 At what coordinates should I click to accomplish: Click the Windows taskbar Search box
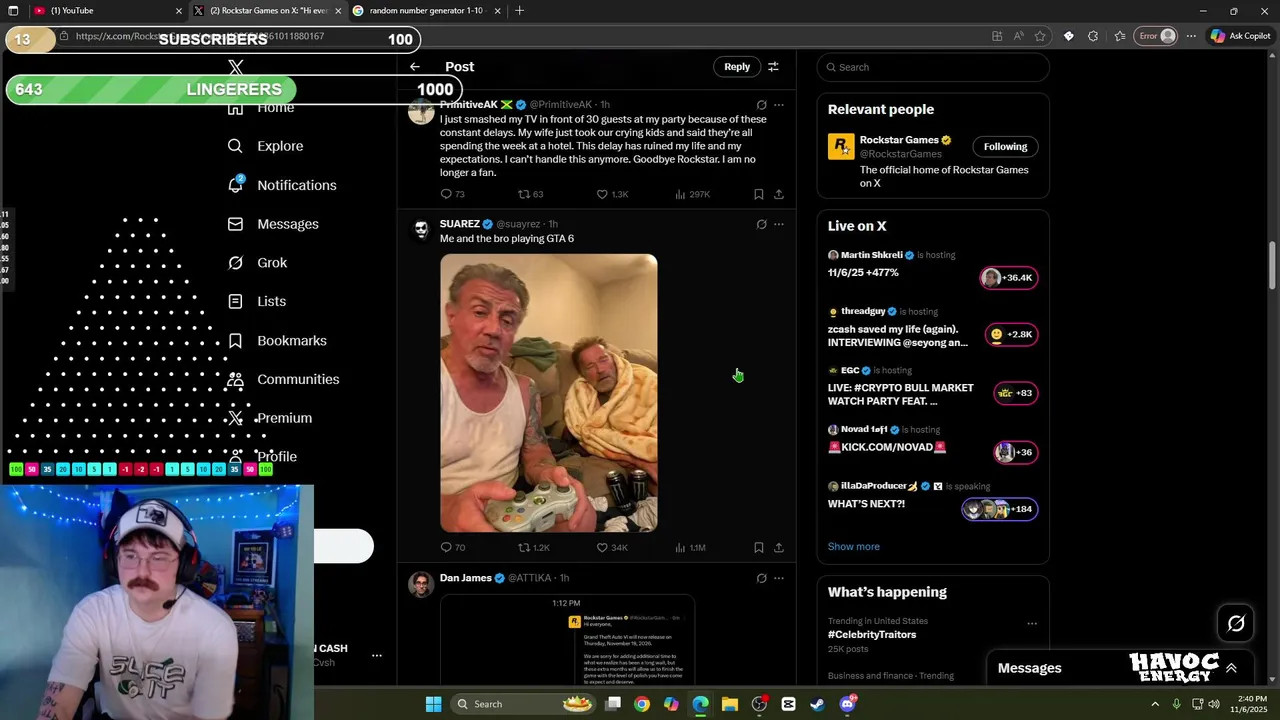[x=525, y=704]
